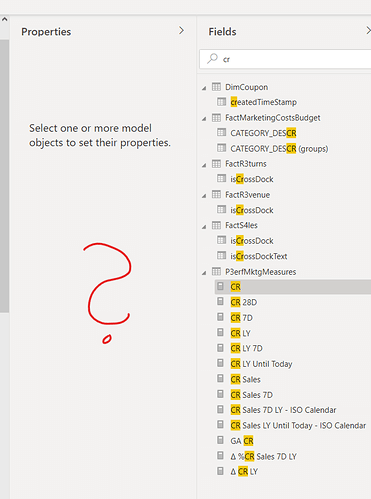Click the FactS4les table icon

click(x=216, y=225)
